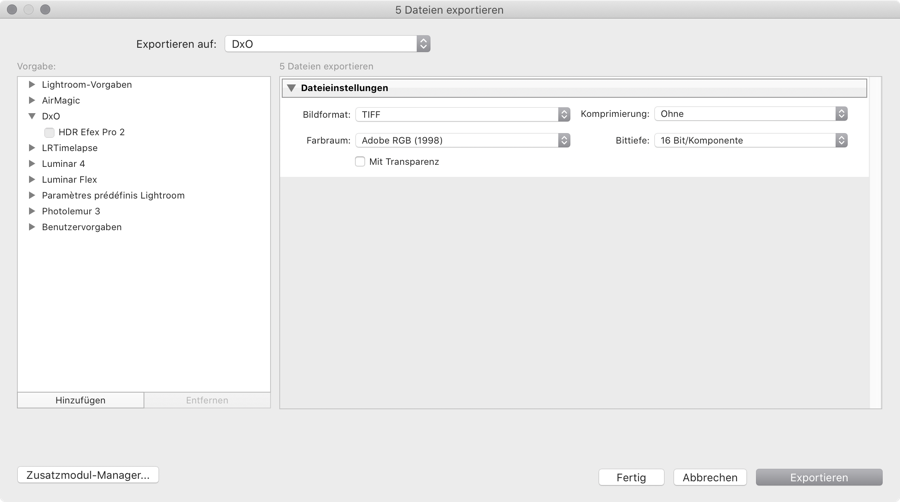900x502 pixels.
Task: Expand the Luminar Flex preset folder
Action: click(x=32, y=179)
